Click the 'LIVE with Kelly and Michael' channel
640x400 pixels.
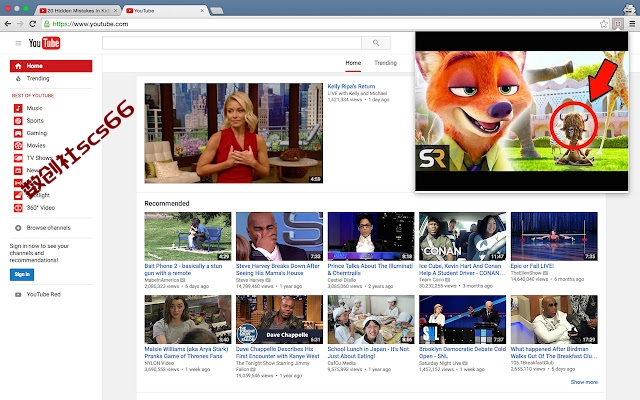[357, 93]
